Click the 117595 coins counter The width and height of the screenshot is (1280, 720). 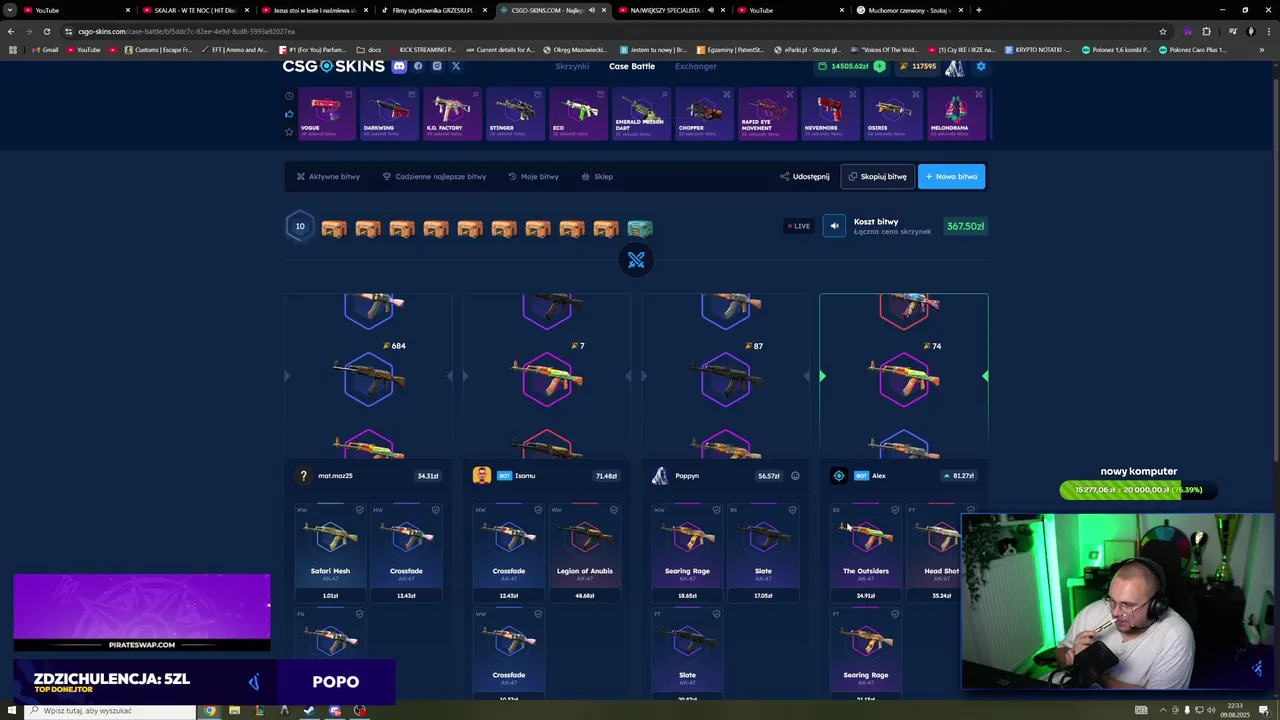coord(917,66)
